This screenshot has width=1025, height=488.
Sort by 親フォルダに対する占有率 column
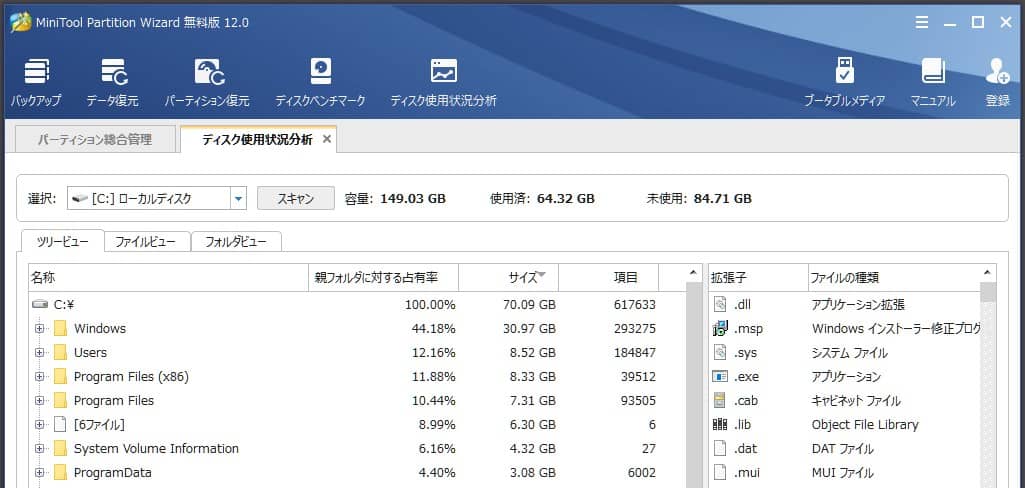pos(383,278)
